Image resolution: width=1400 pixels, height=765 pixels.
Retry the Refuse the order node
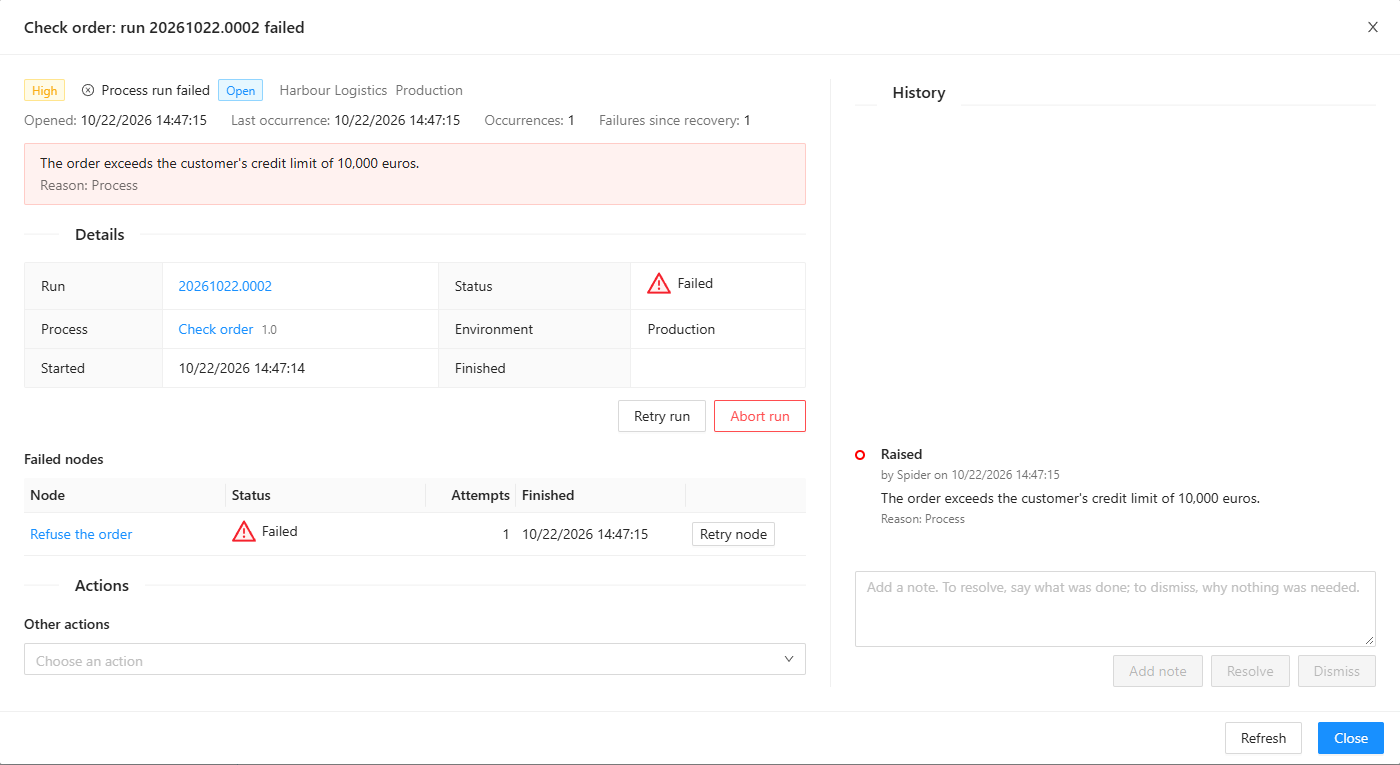pyautogui.click(x=733, y=534)
